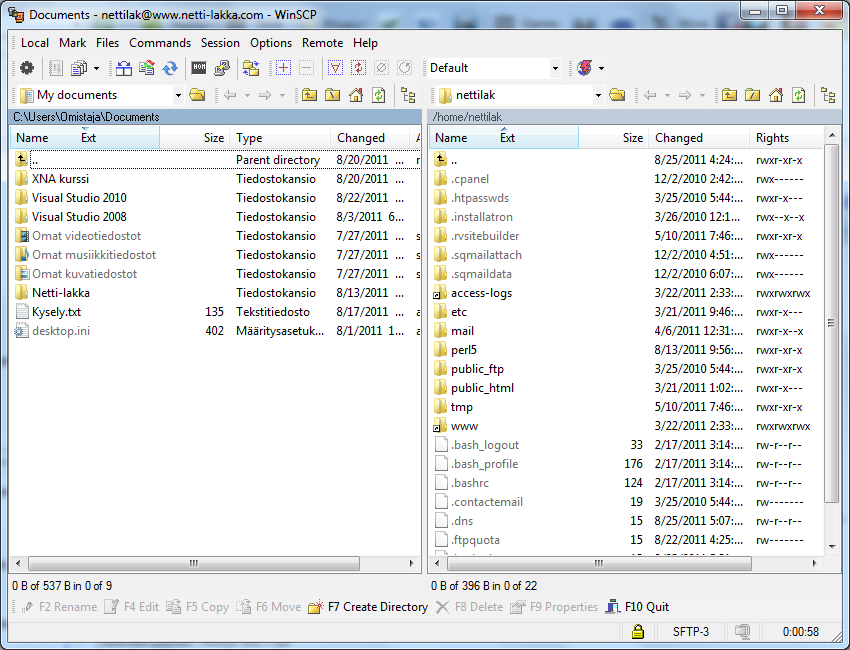Sort remote panel by Changed column
850x650 pixels.
(x=700, y=138)
